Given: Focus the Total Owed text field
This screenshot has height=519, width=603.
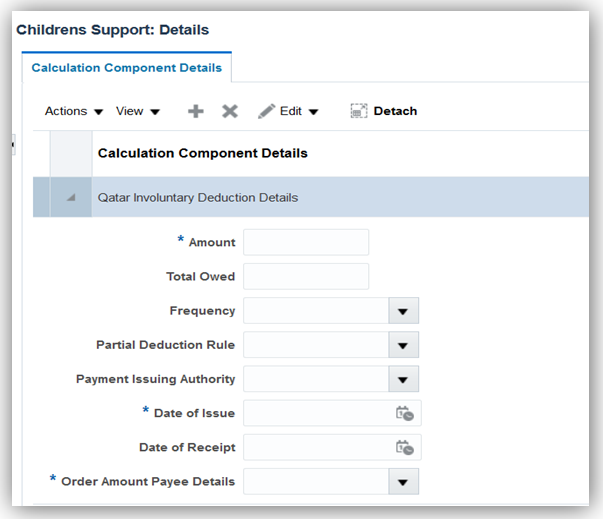Looking at the screenshot, I should point(306,276).
